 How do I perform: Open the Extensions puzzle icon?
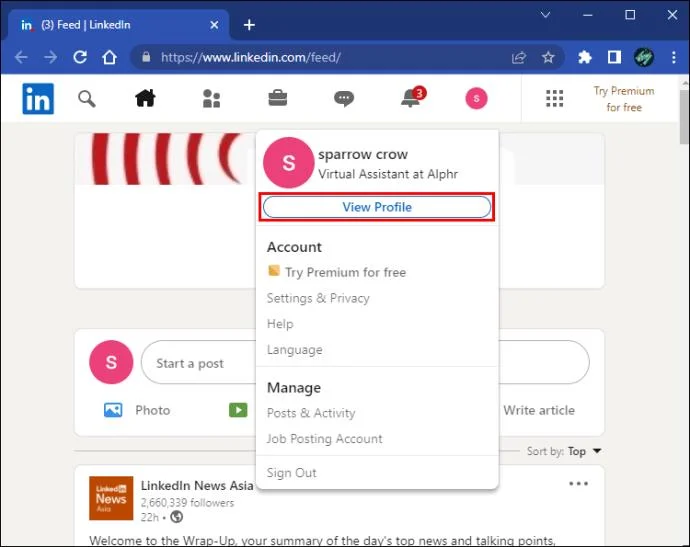click(584, 57)
